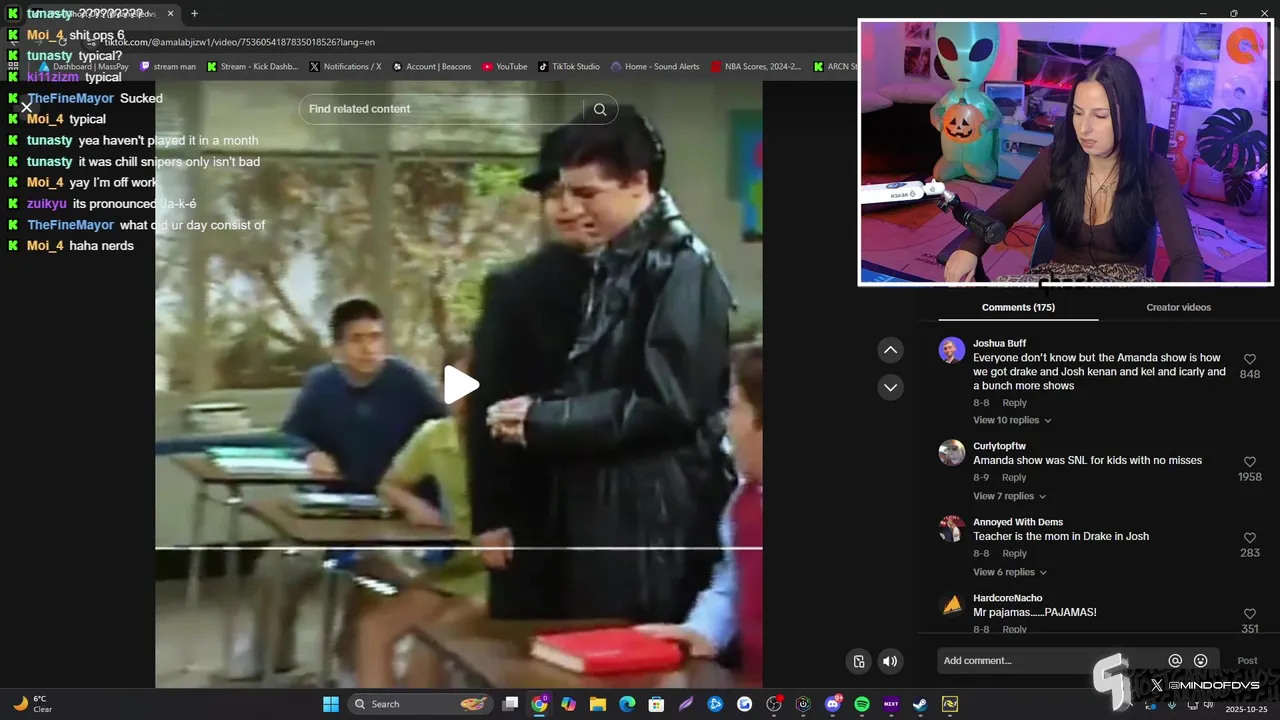Click the taskbar Search box
This screenshot has width=1280, height=720.
pos(421,704)
